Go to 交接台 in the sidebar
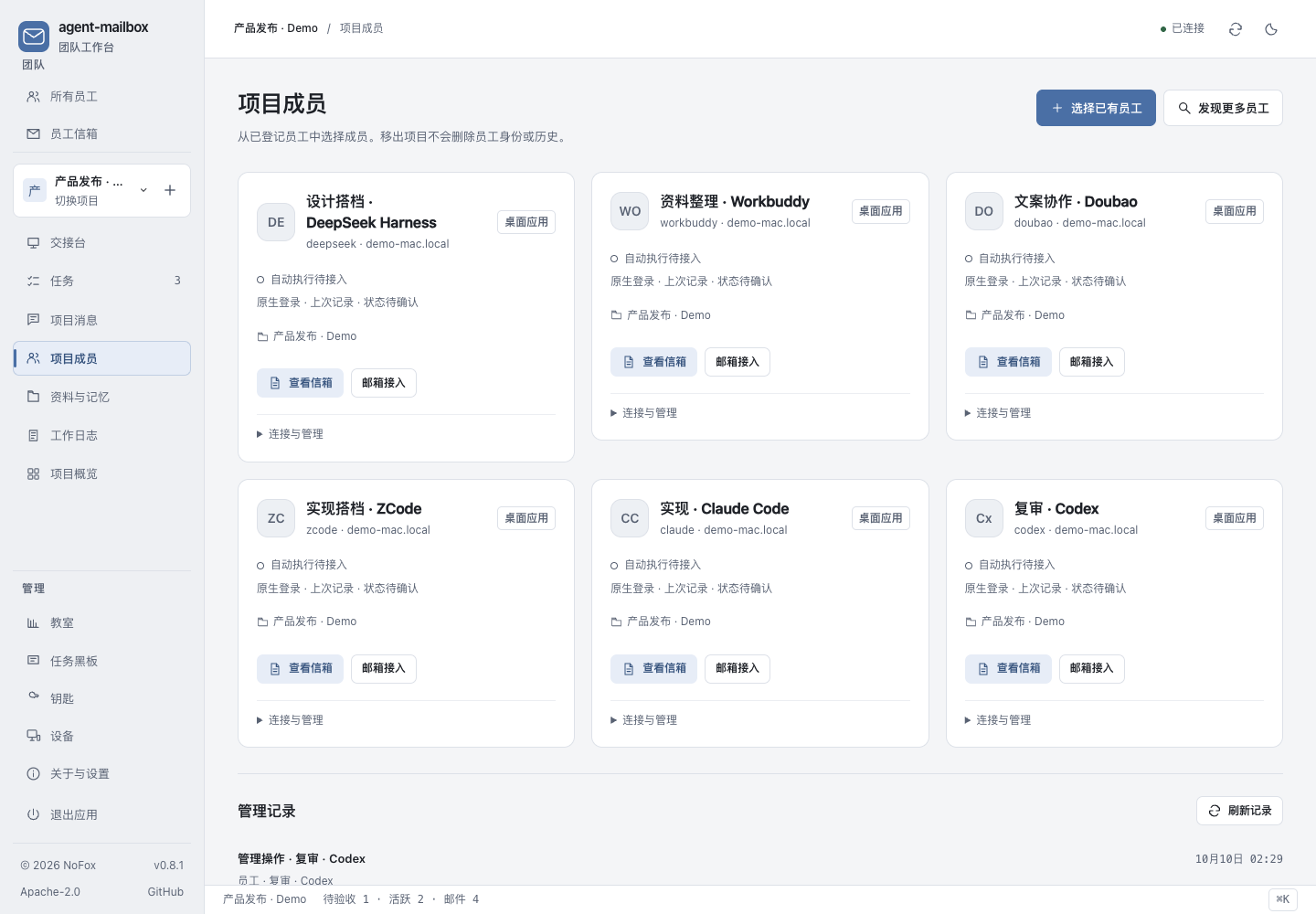This screenshot has height=914, width=1316. (101, 243)
